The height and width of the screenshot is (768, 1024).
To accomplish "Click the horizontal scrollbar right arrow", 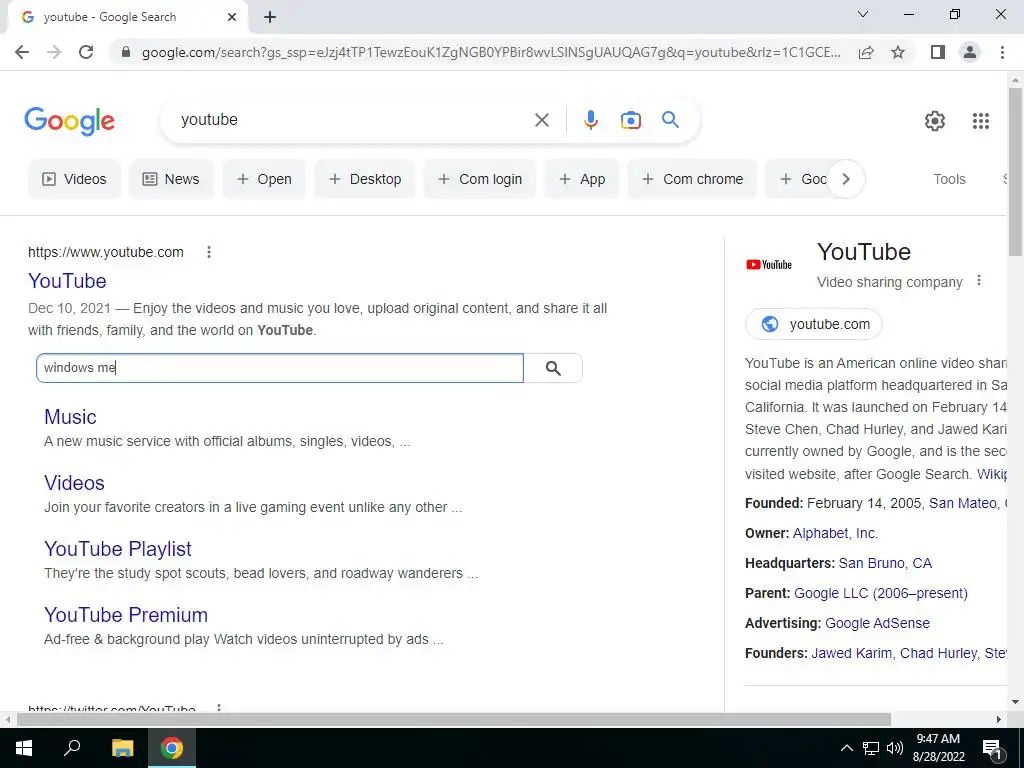I will tap(999, 720).
